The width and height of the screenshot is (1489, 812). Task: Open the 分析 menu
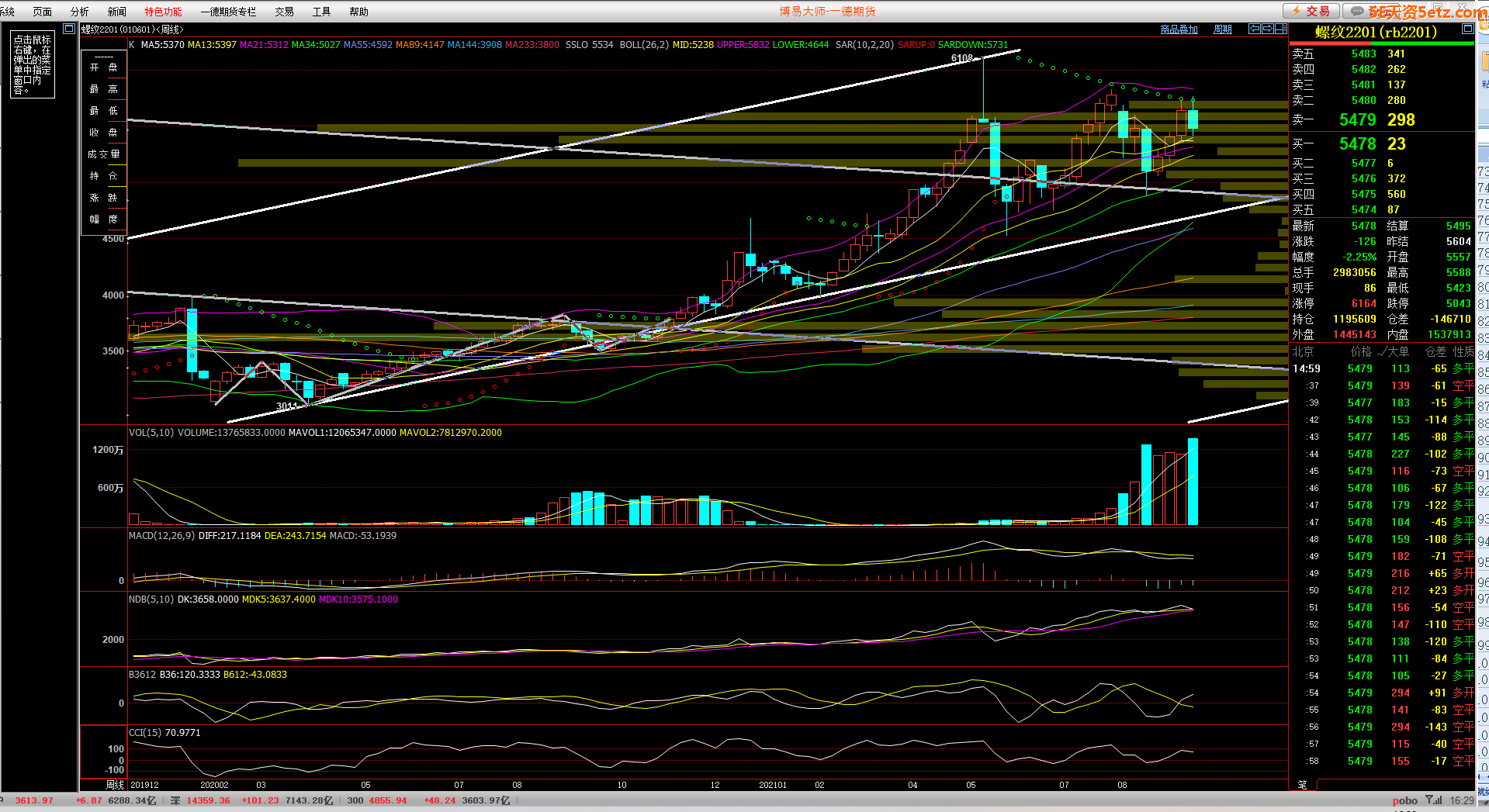[x=79, y=12]
